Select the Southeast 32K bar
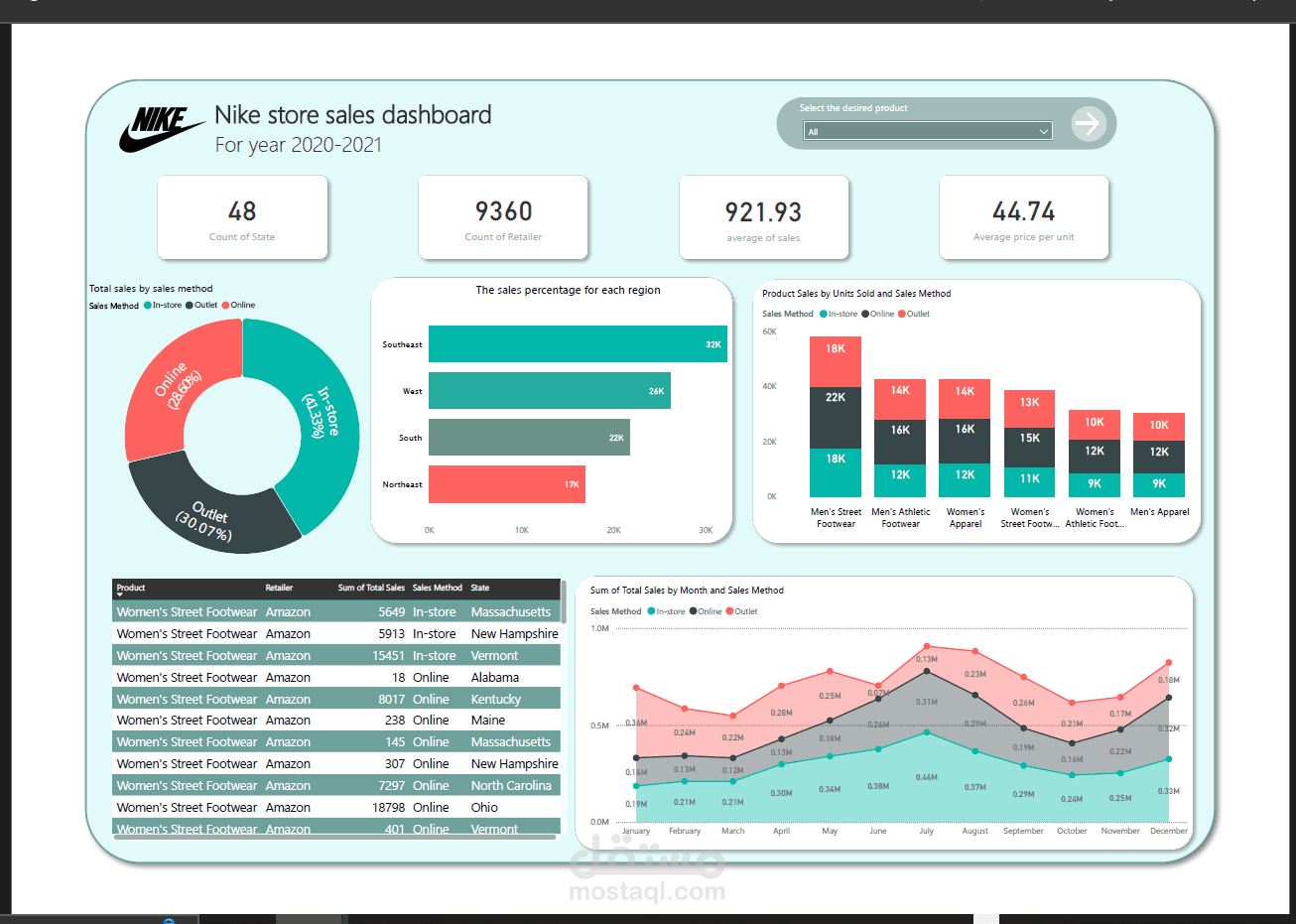 [578, 344]
